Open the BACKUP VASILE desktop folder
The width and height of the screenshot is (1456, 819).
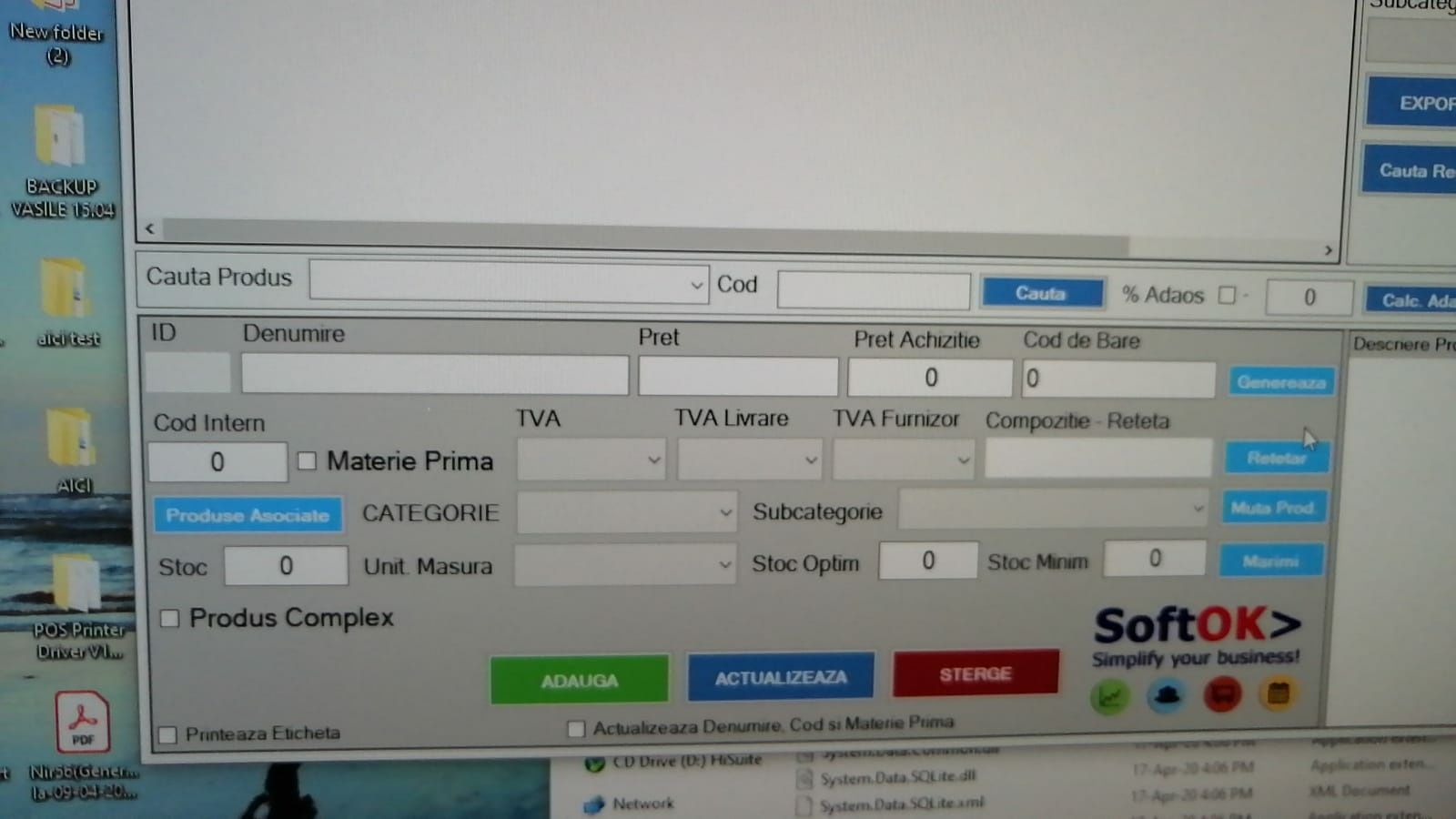click(x=62, y=162)
